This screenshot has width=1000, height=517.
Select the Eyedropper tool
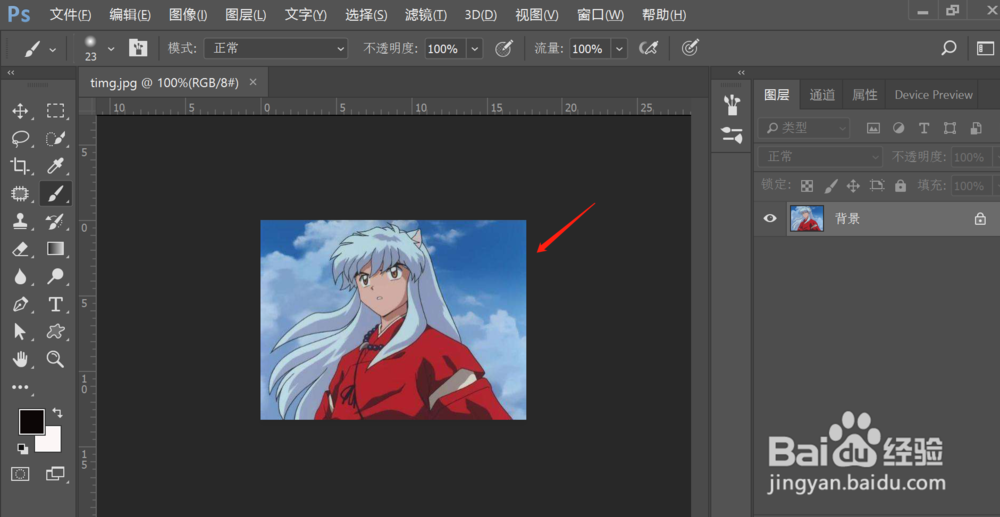coord(55,166)
